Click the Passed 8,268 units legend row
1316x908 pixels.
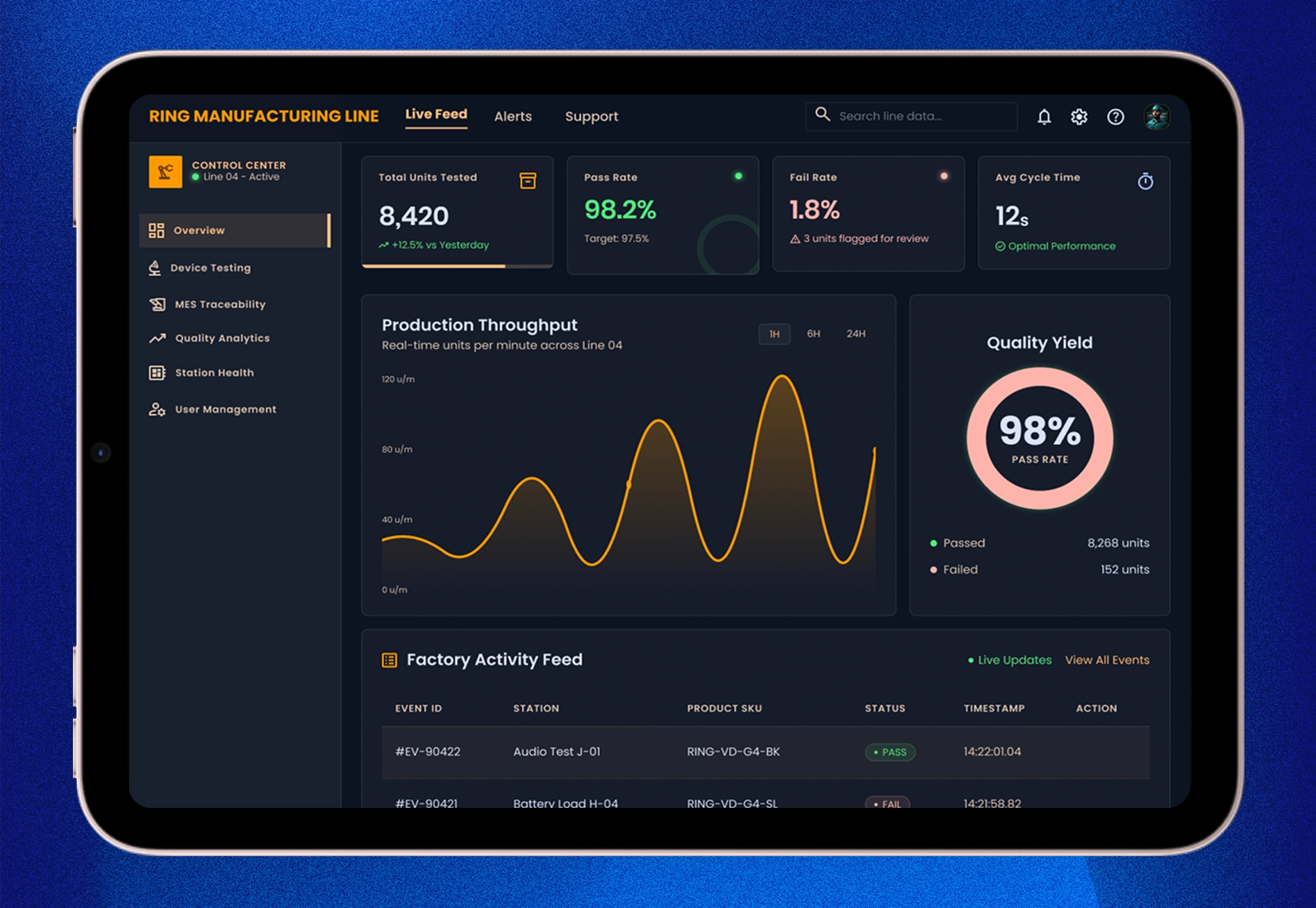(x=1040, y=543)
